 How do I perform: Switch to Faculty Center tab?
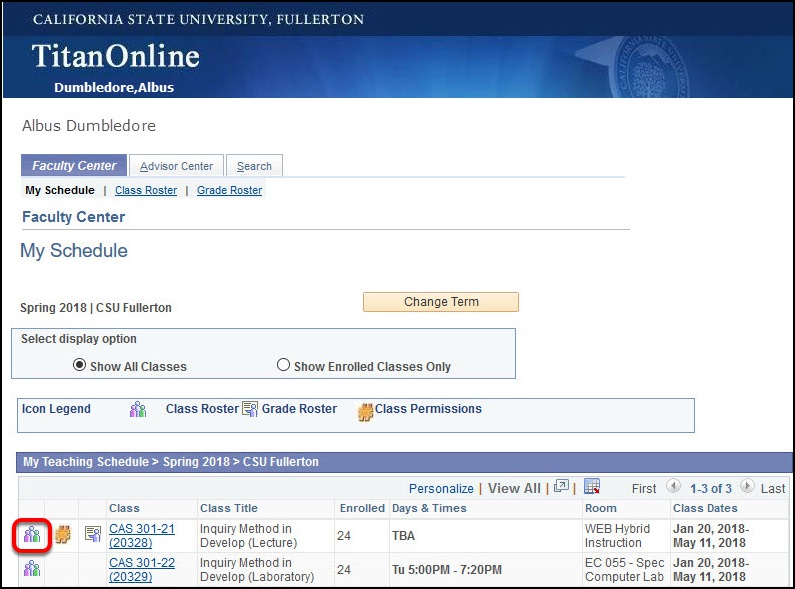pos(74,166)
